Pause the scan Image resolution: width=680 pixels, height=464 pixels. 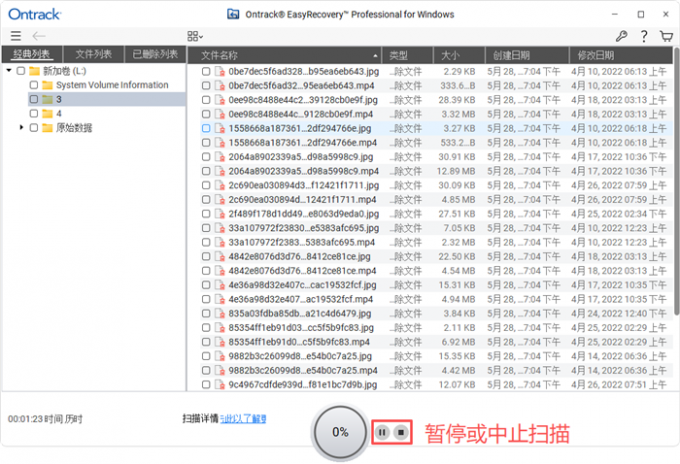[x=382, y=432]
